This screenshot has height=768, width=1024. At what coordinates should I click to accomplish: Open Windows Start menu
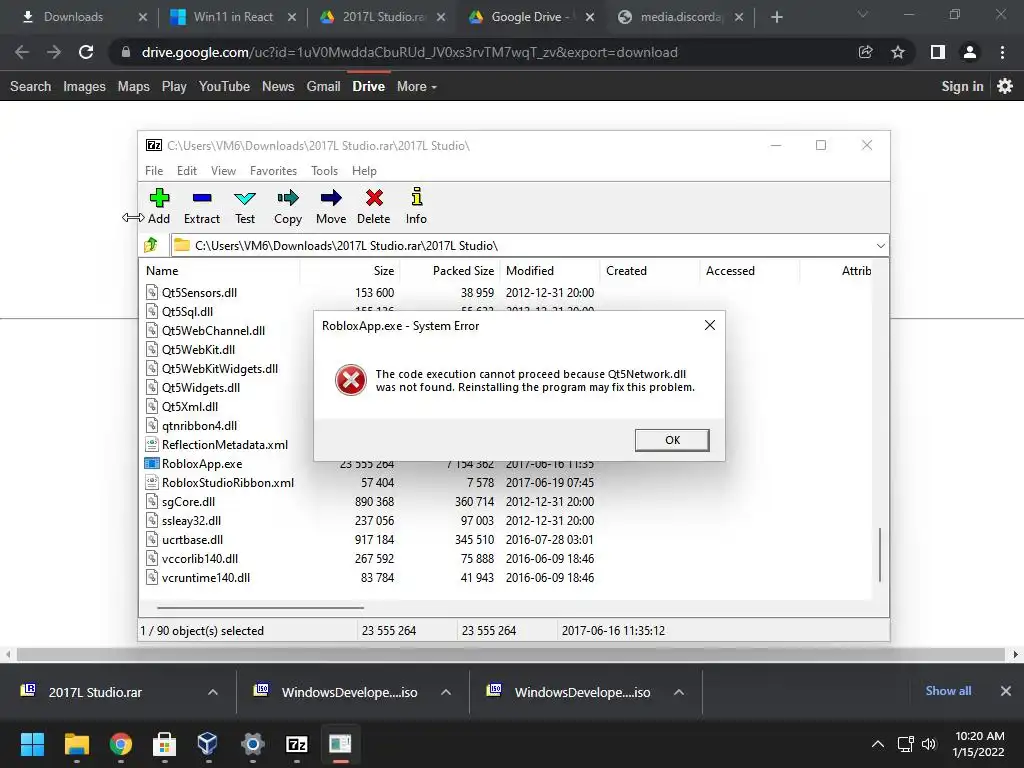click(32, 744)
